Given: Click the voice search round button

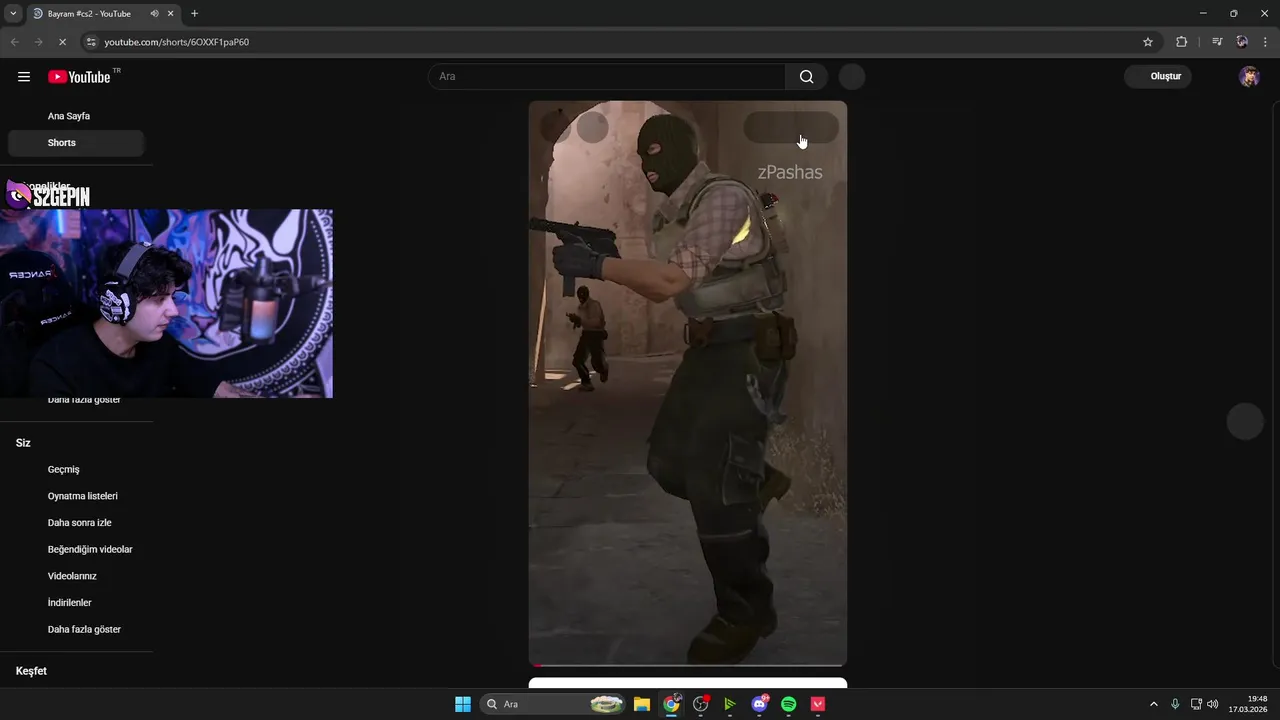Looking at the screenshot, I should [x=852, y=77].
